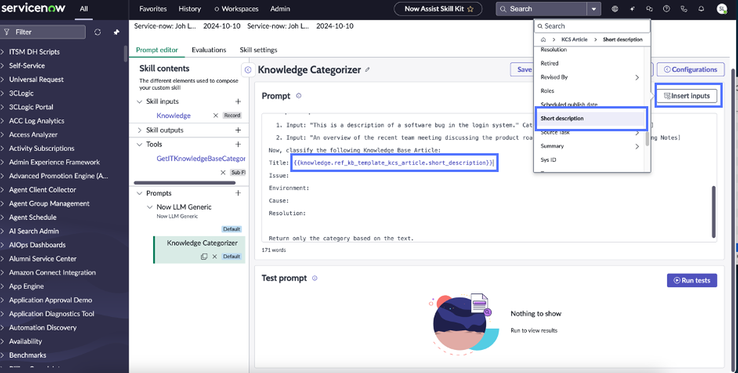Open the notifications bell in the header
The width and height of the screenshot is (738, 373).
pos(701,9)
